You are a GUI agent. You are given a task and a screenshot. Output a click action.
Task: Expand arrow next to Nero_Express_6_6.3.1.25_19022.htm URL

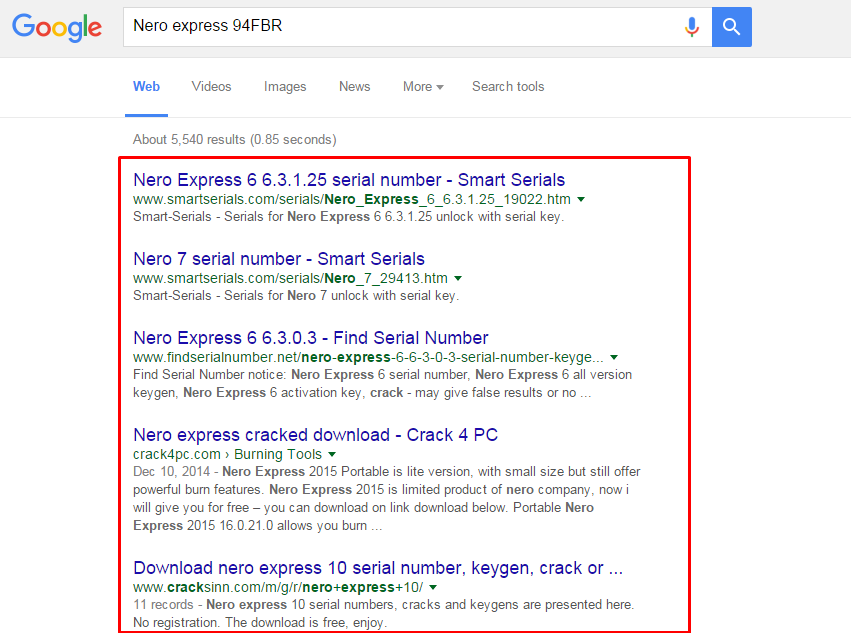point(581,199)
